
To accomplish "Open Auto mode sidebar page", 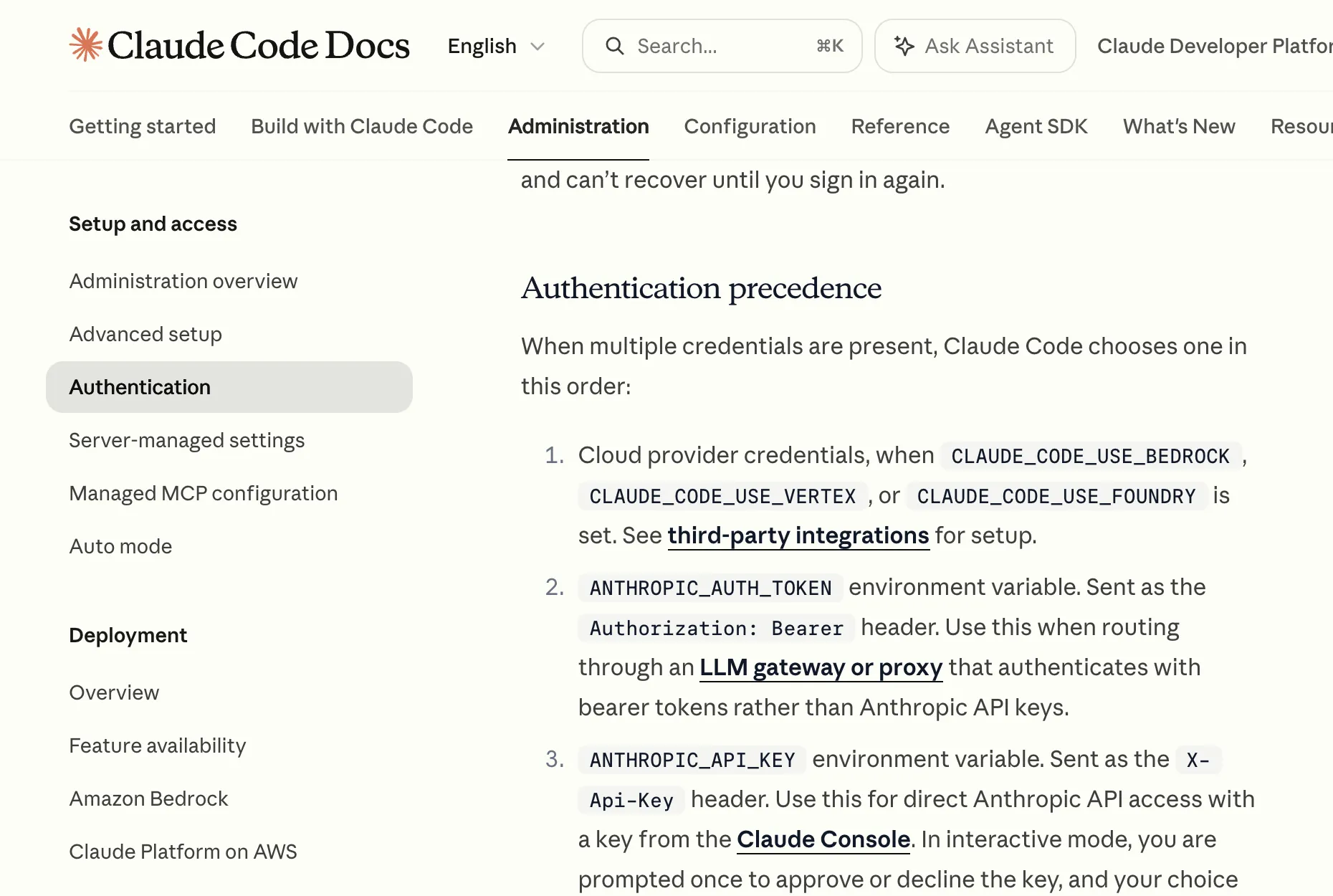I will 120,546.
